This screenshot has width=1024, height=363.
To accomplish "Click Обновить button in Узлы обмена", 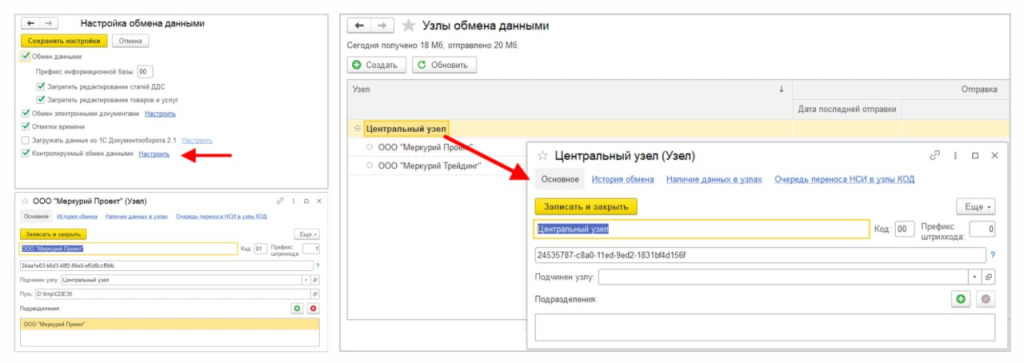I will pyautogui.click(x=443, y=65).
